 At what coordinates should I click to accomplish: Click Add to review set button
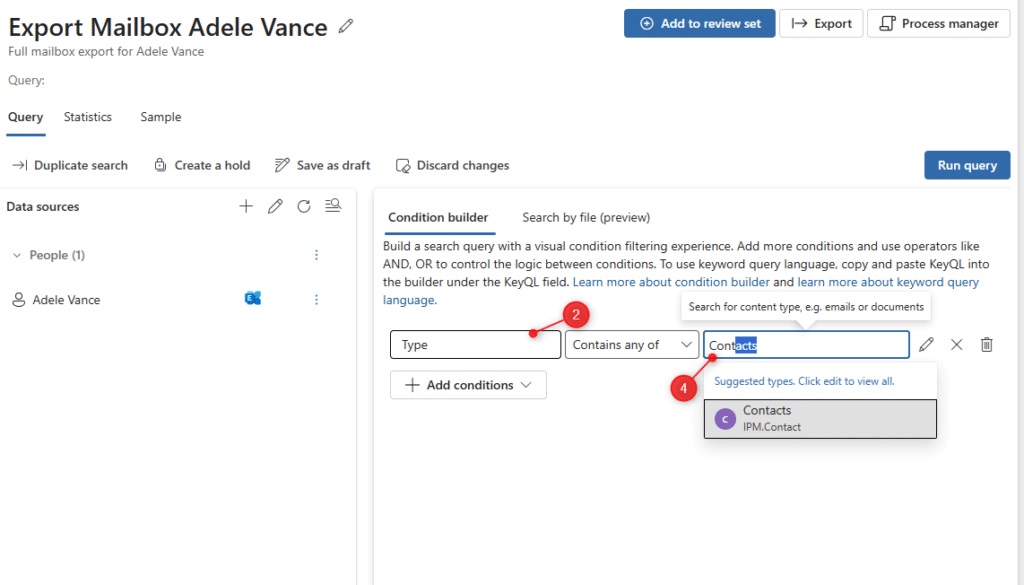coord(699,24)
